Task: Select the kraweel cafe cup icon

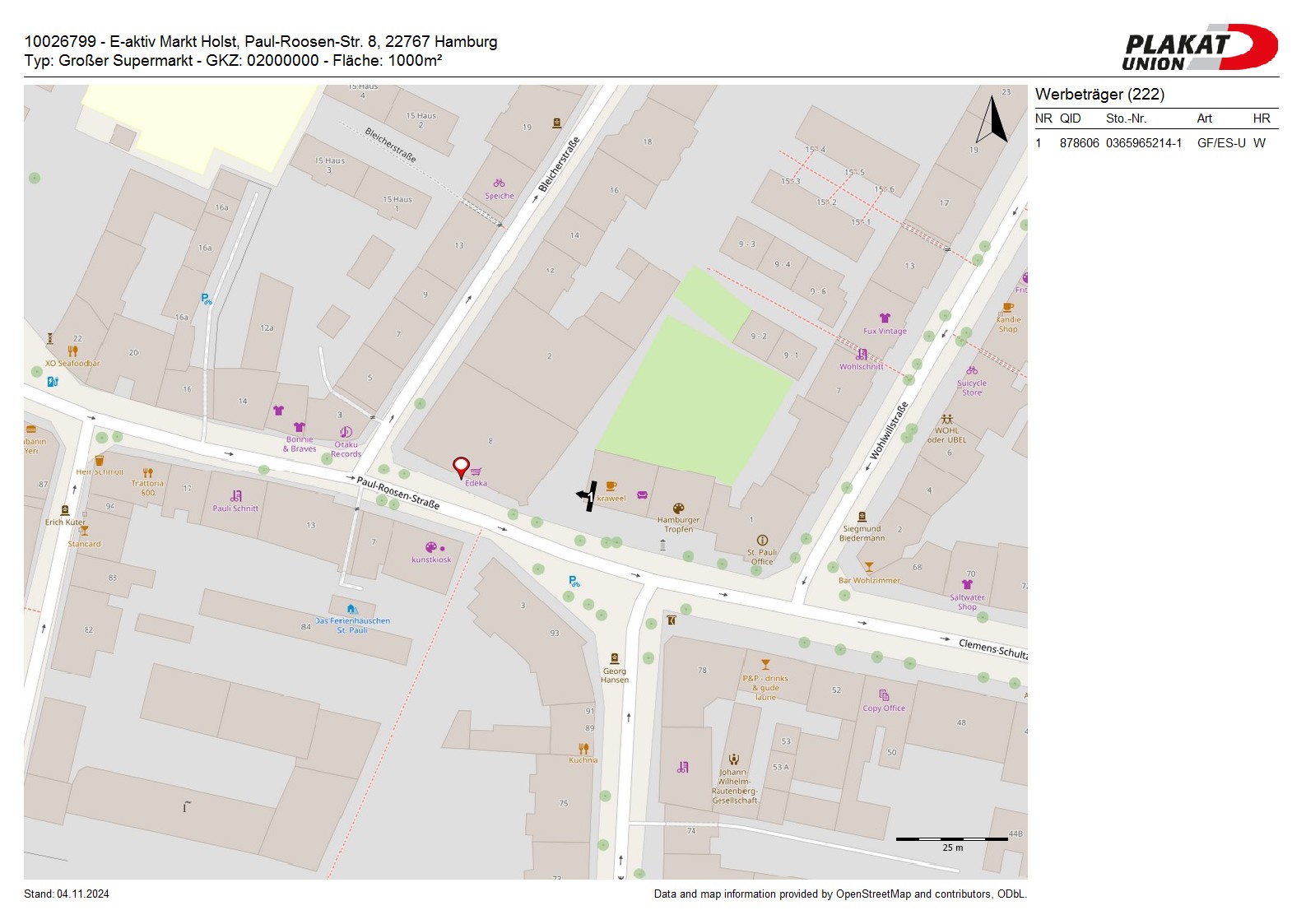Action: coord(611,486)
